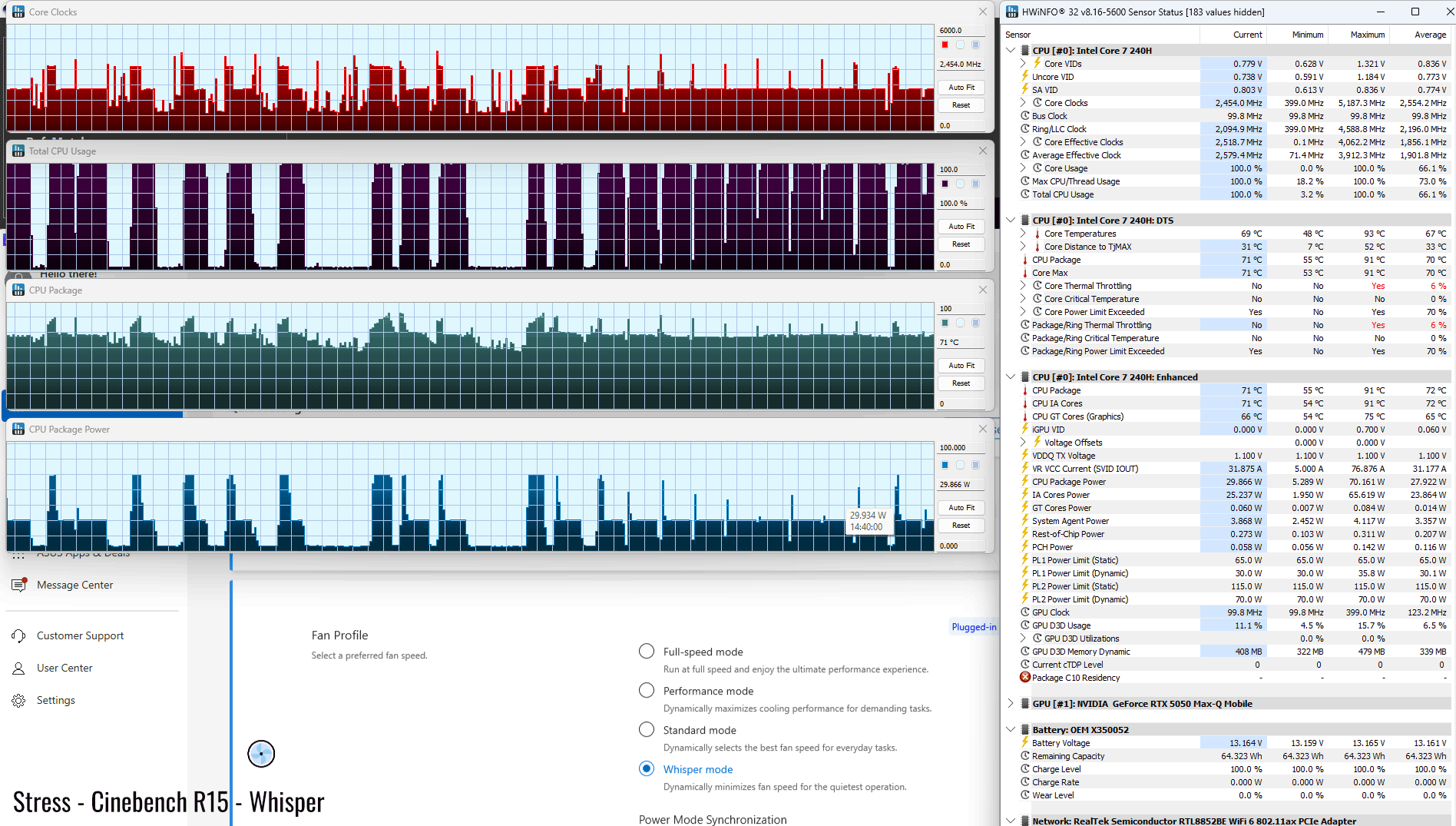Select Whisper mode radio button
The height and width of the screenshot is (826, 1456).
(x=647, y=769)
